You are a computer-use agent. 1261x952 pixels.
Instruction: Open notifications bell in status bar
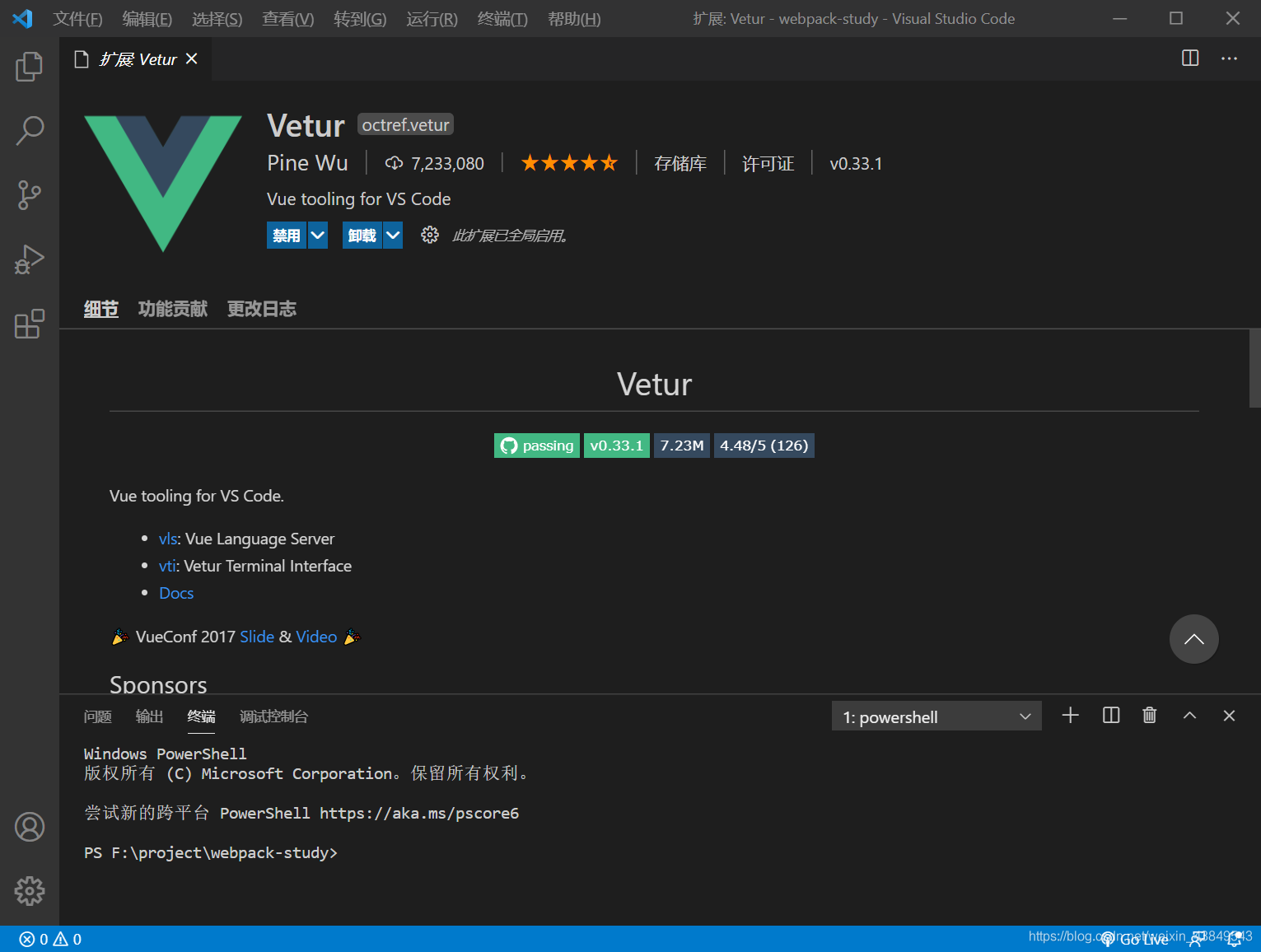1235,939
